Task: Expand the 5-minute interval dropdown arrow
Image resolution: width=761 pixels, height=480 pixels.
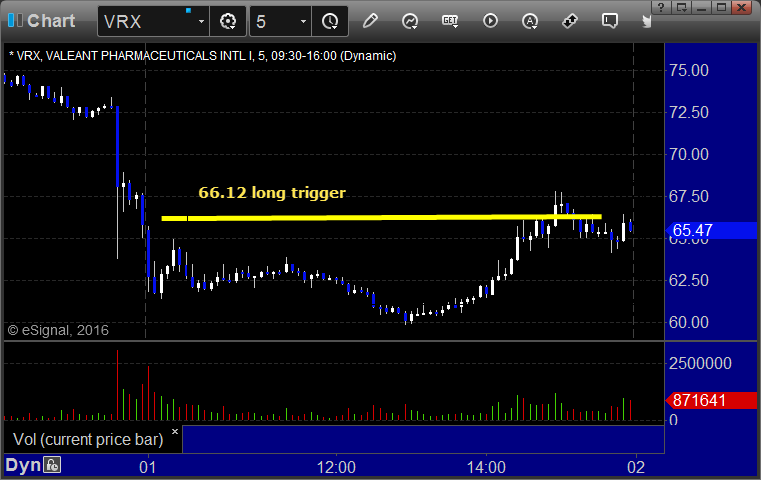Action: pos(303,21)
